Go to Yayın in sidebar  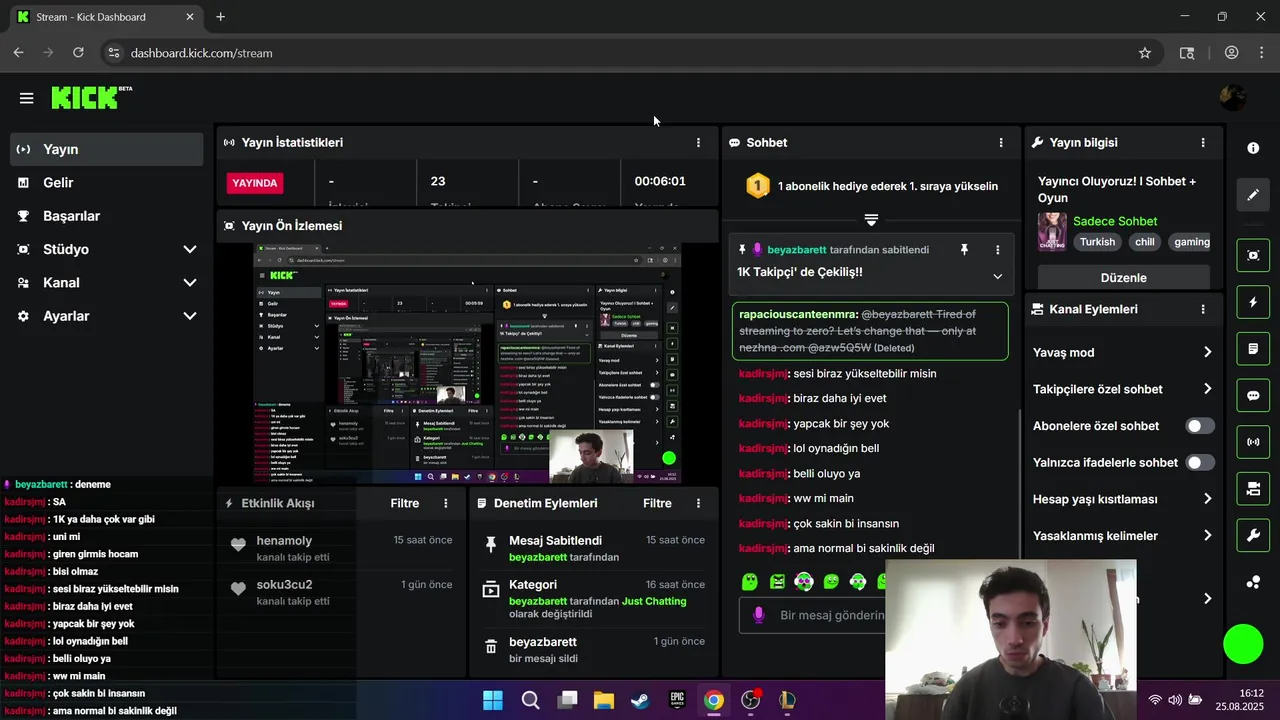coord(106,149)
